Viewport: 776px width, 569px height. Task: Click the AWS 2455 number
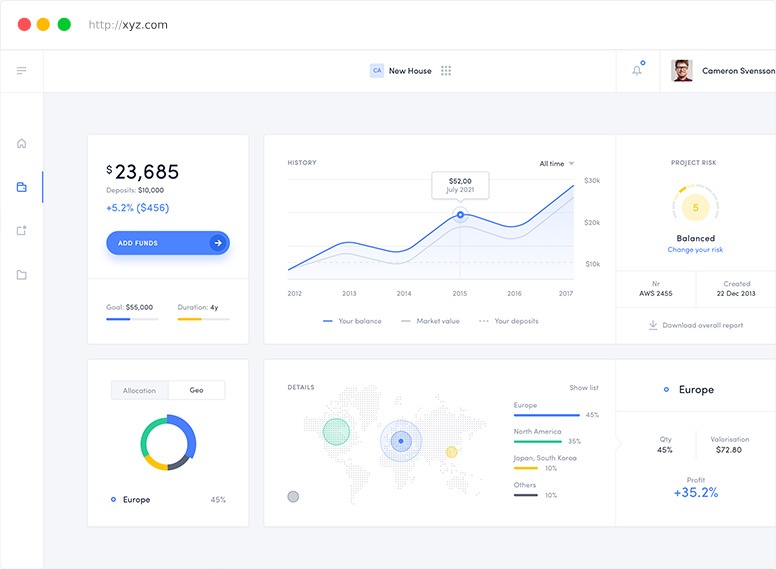point(656,293)
